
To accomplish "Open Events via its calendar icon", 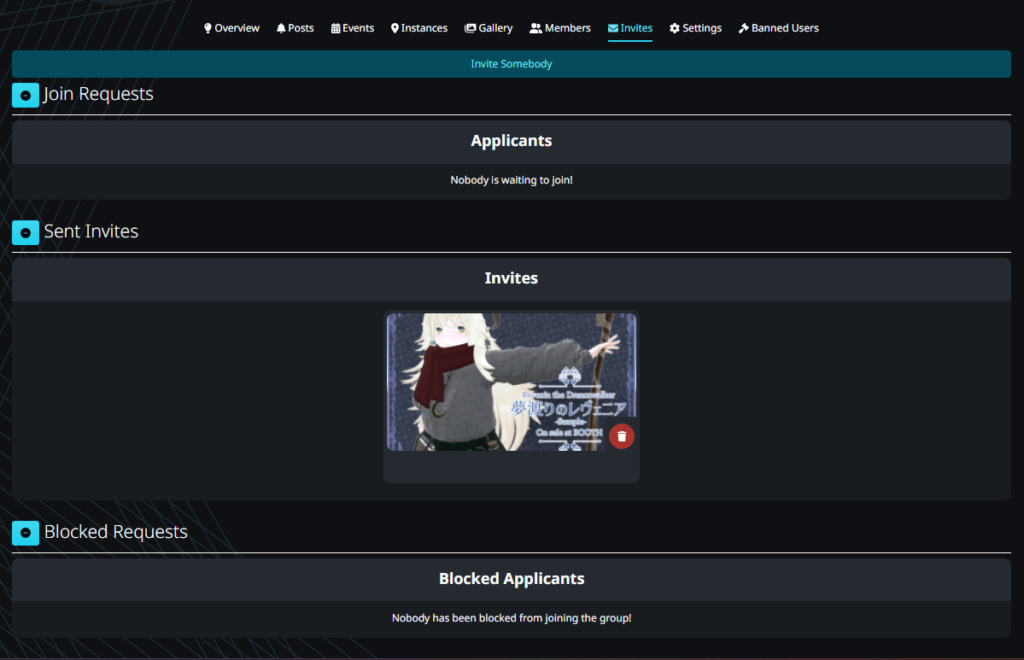I will [336, 28].
